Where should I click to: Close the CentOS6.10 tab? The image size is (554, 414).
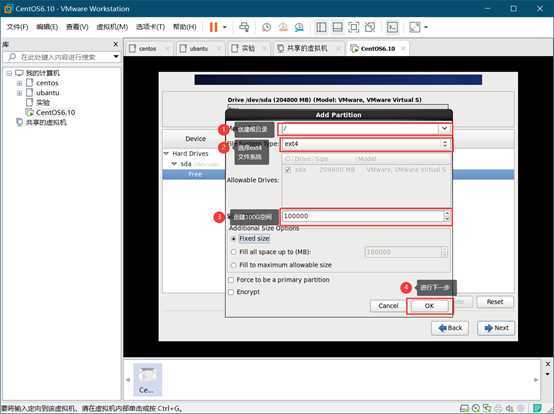(x=403, y=48)
